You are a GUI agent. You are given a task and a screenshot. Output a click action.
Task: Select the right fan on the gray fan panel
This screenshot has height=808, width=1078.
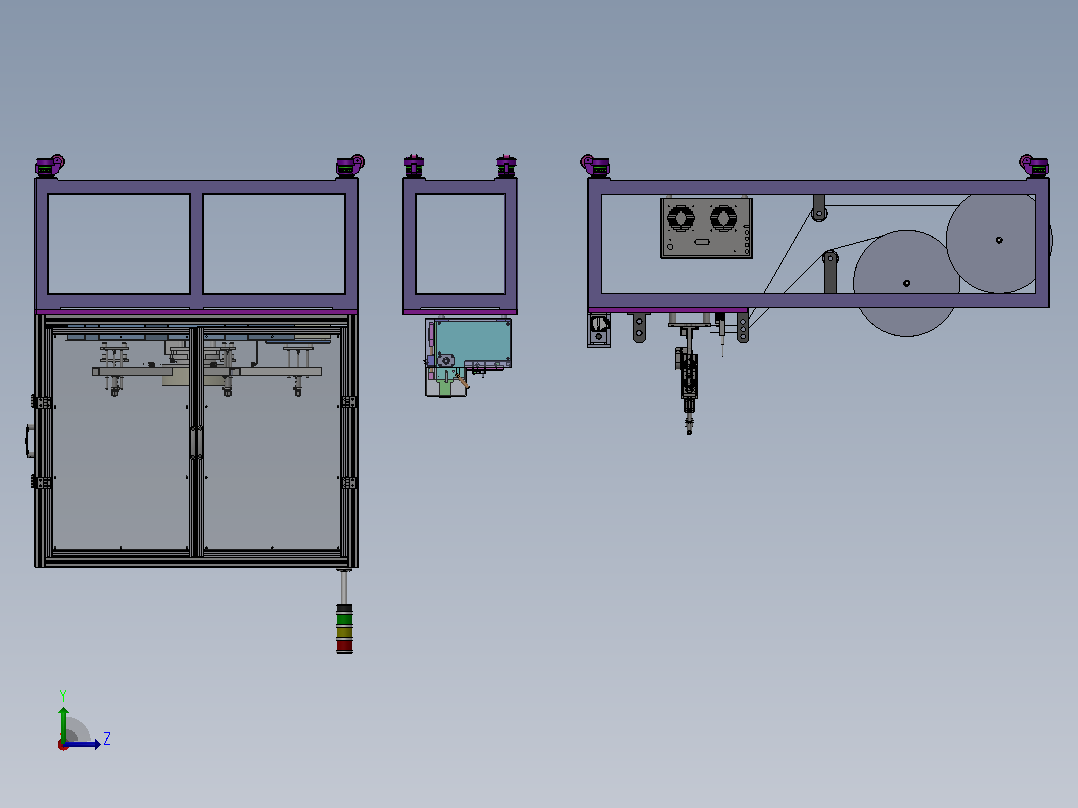(x=723, y=219)
